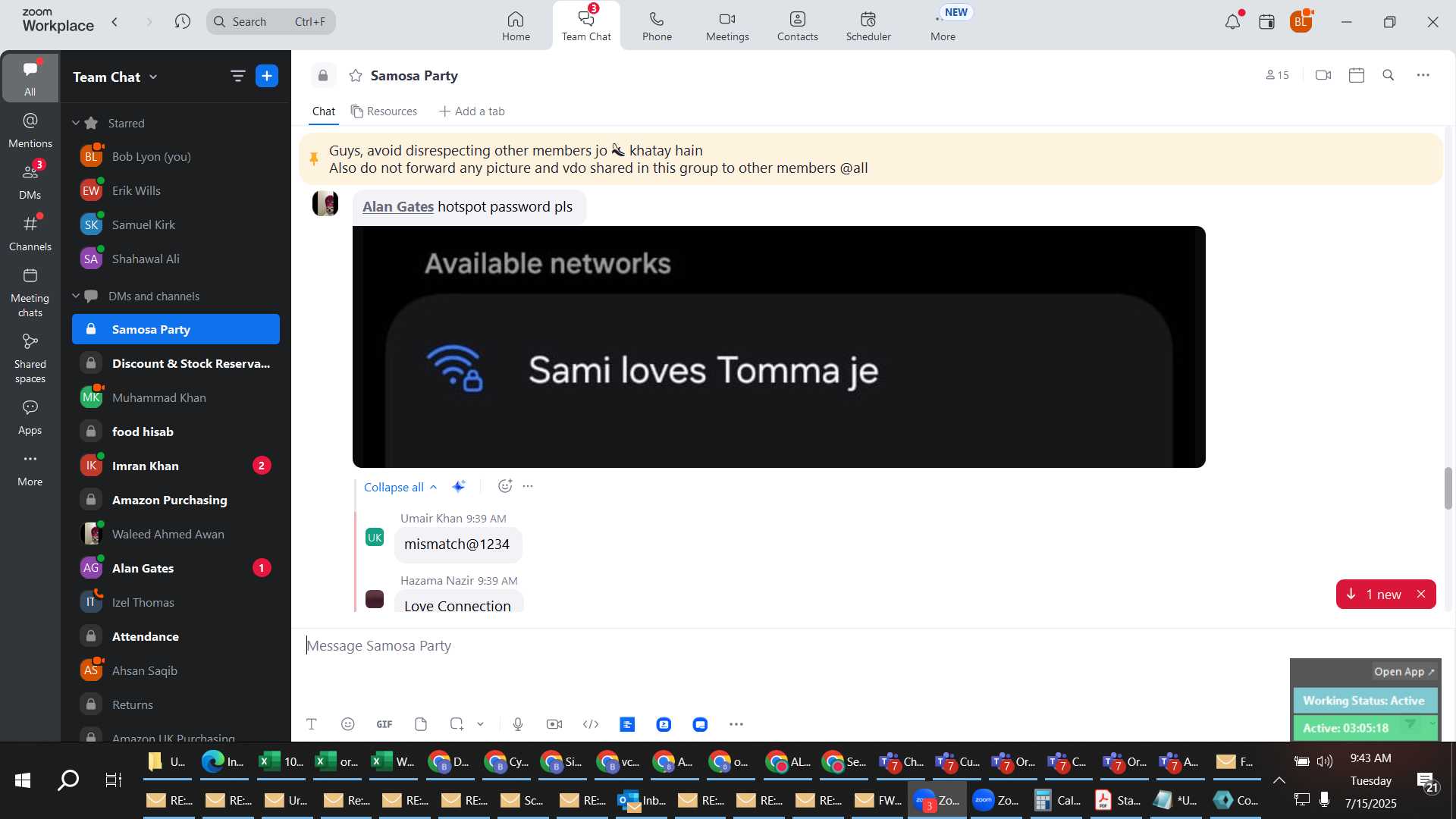
Task: Click the pinned message pin icon
Action: 314,158
